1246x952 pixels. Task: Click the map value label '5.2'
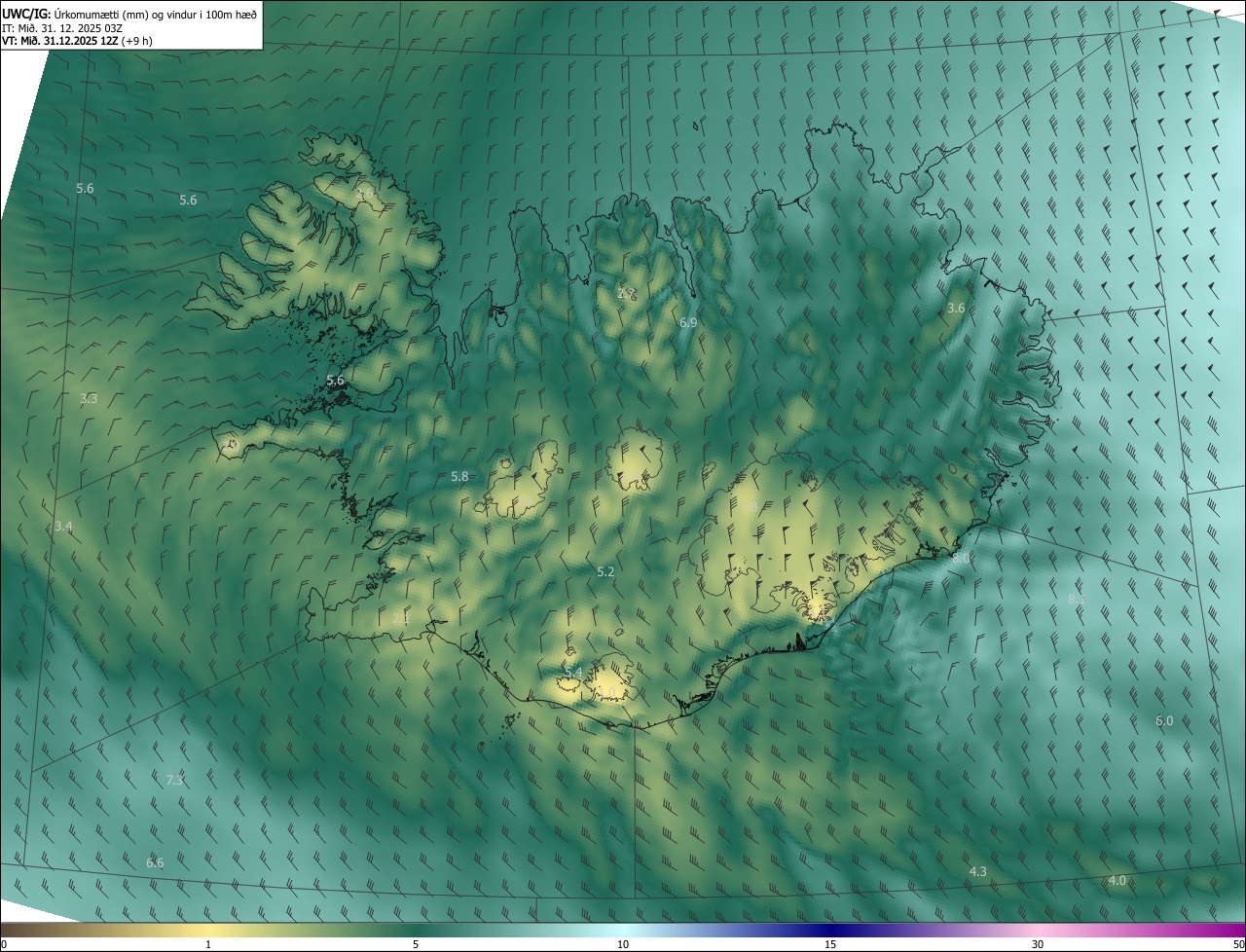click(605, 572)
